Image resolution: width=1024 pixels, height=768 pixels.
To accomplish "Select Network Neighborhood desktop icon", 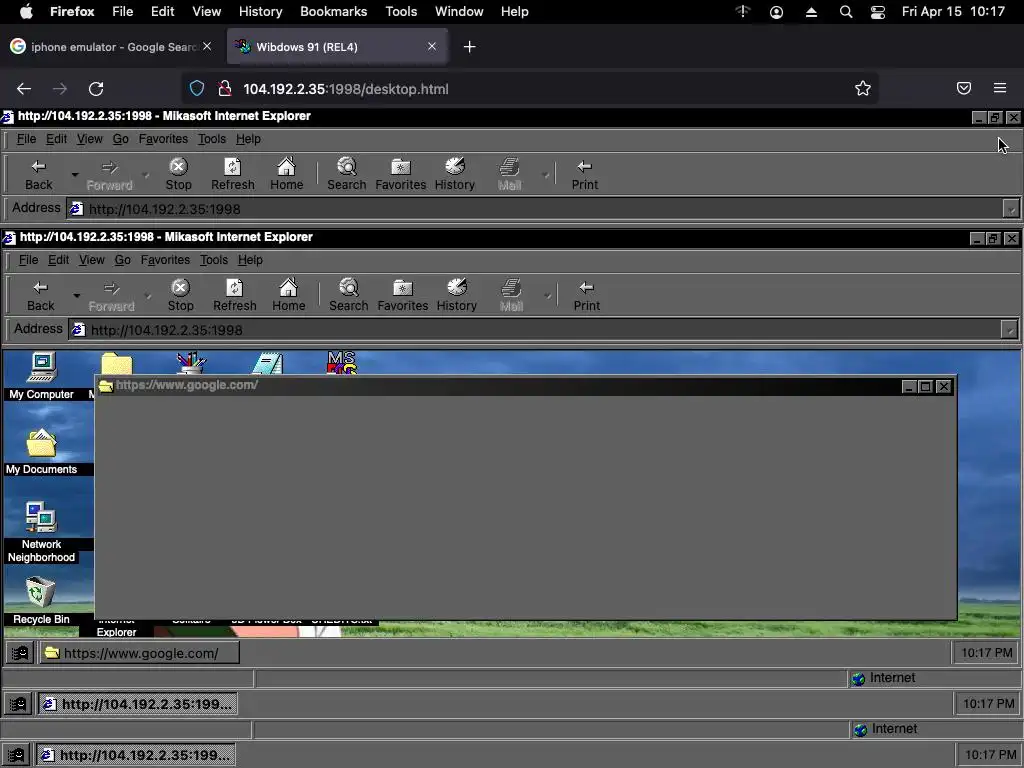I will pyautogui.click(x=41, y=532).
